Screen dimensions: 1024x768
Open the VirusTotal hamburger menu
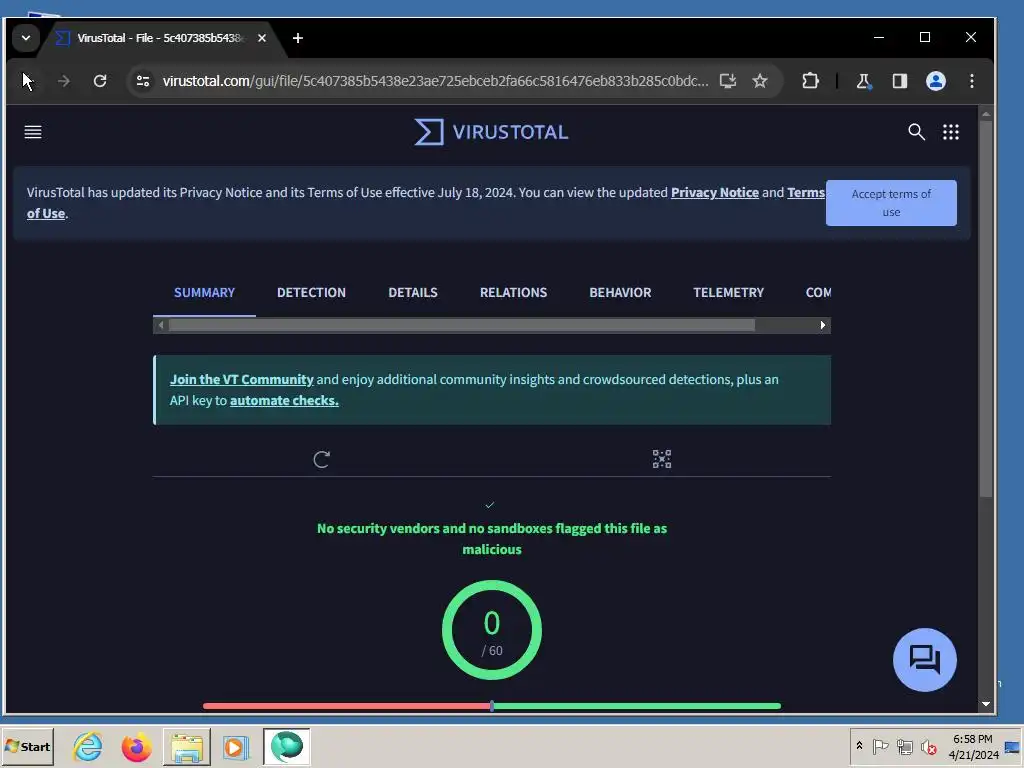[x=33, y=132]
